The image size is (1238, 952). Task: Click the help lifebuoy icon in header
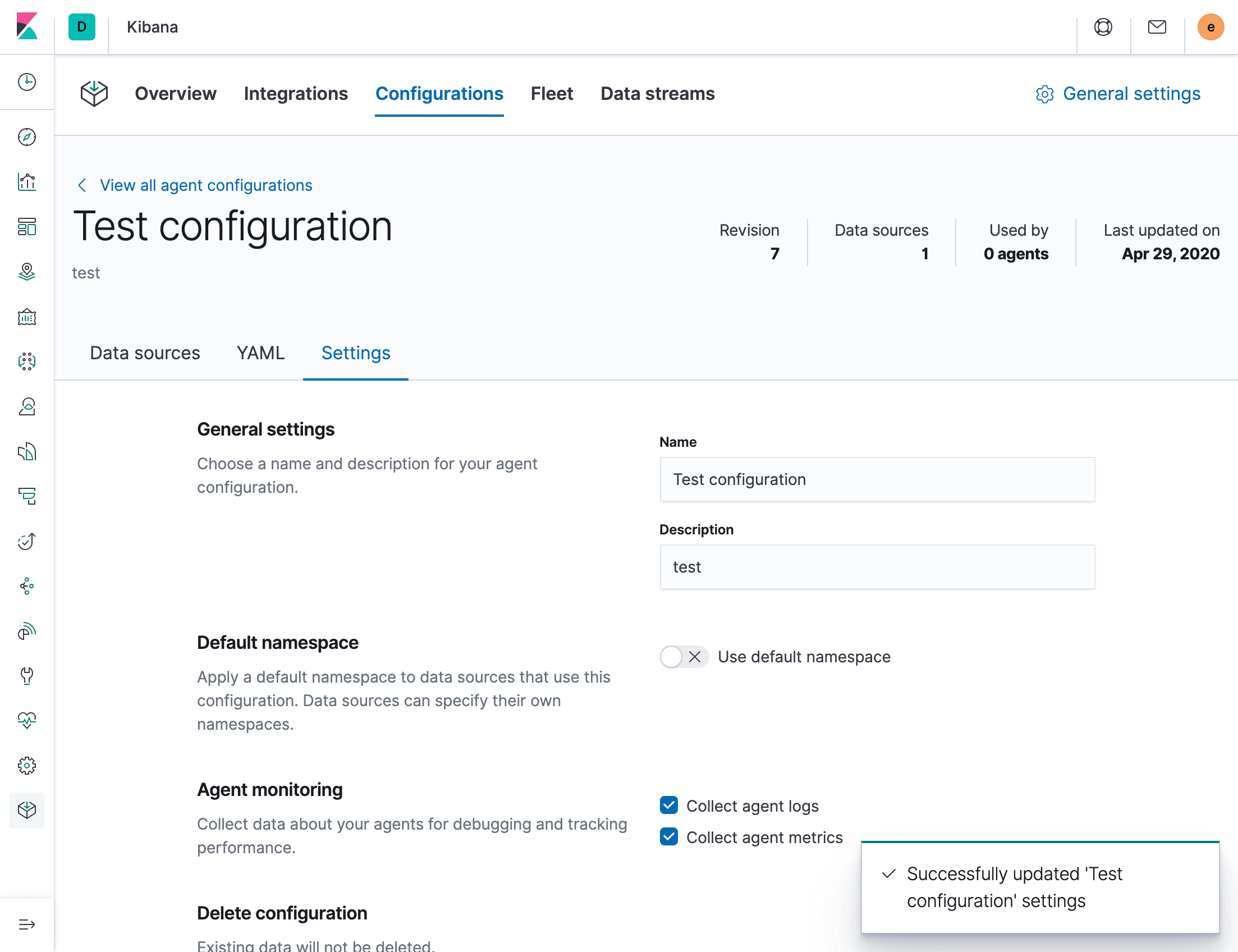pyautogui.click(x=1103, y=27)
